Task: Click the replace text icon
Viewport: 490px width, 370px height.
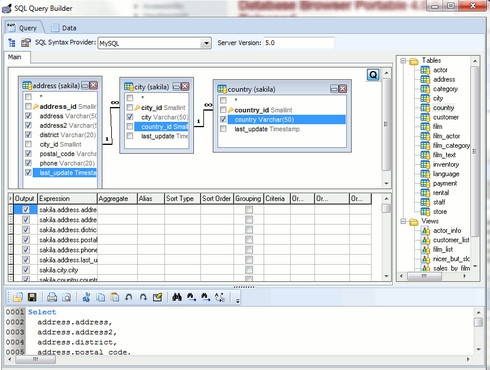Action: [x=220, y=297]
